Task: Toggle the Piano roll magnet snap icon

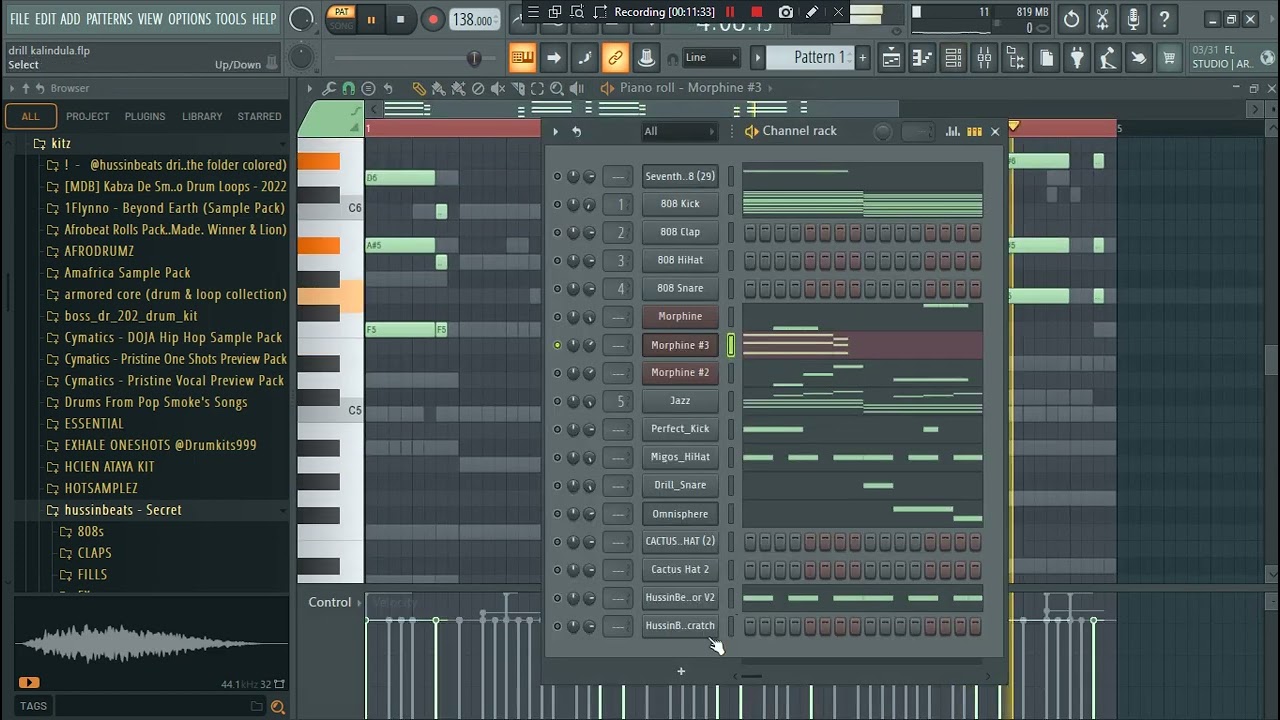Action: [348, 88]
